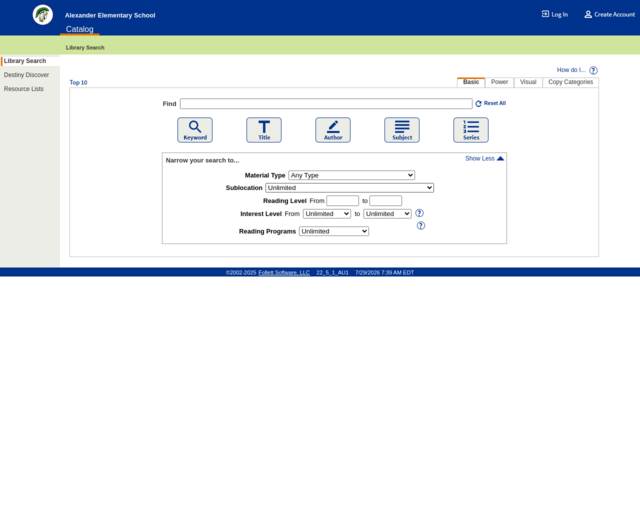Open help icon beside Interest Level
This screenshot has width=640, height=512.
point(419,213)
